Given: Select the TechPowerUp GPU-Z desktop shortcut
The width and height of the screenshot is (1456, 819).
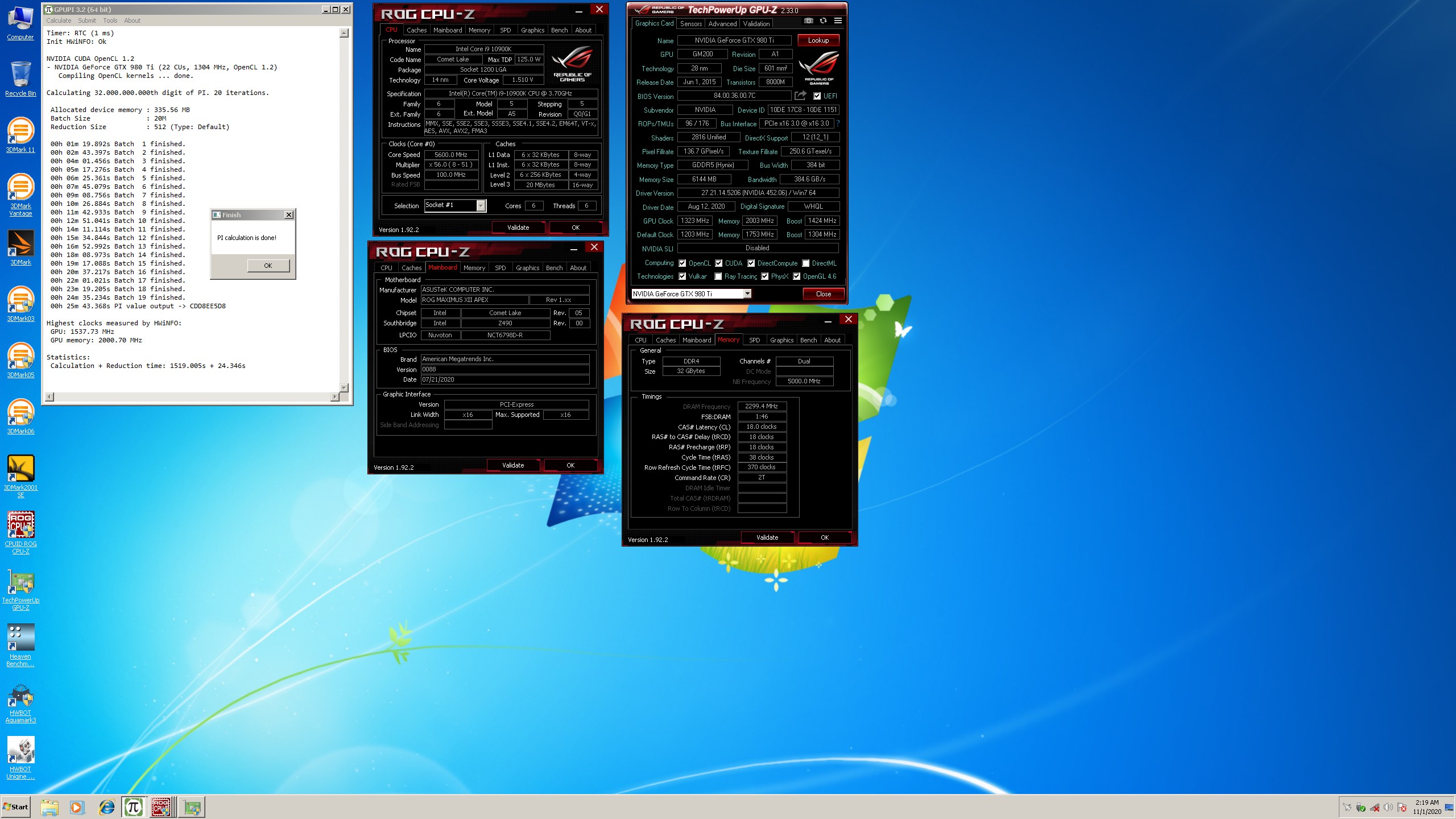Looking at the screenshot, I should click(x=20, y=589).
